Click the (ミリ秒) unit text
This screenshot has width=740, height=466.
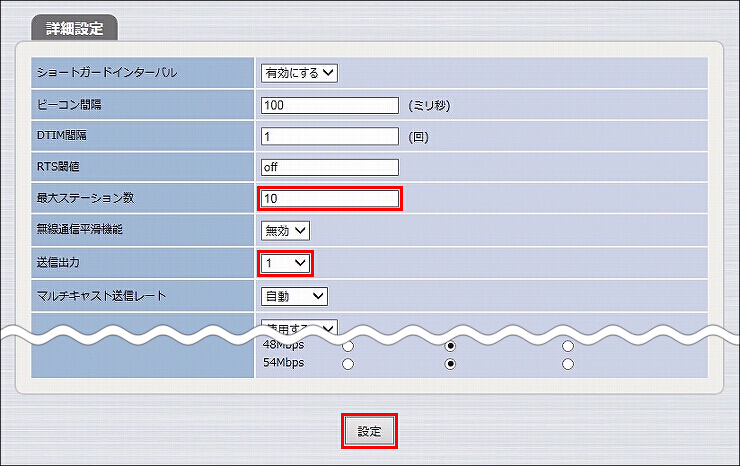429,105
